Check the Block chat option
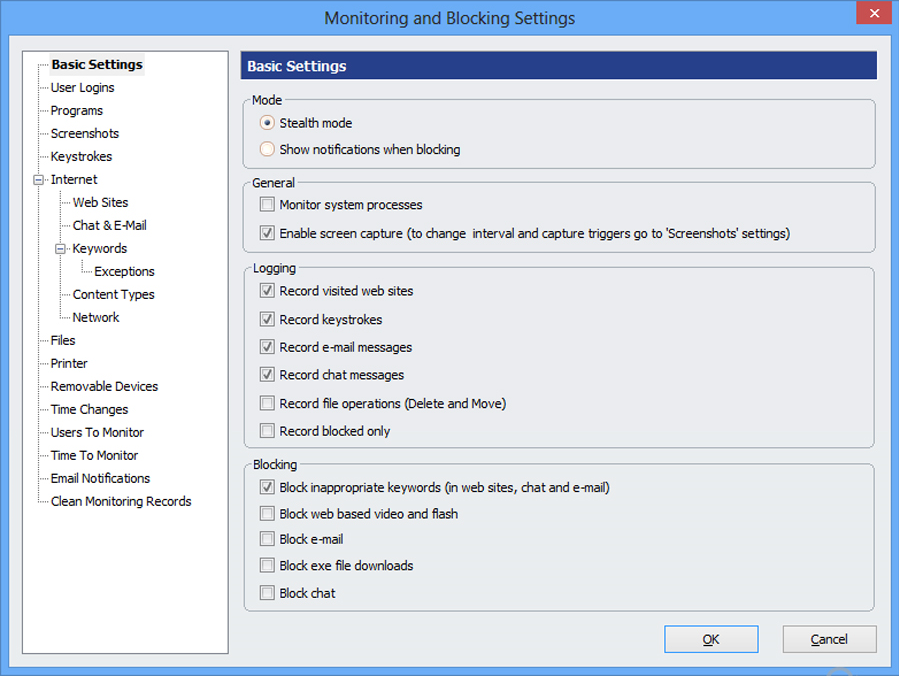This screenshot has height=676, width=899. 267,593
